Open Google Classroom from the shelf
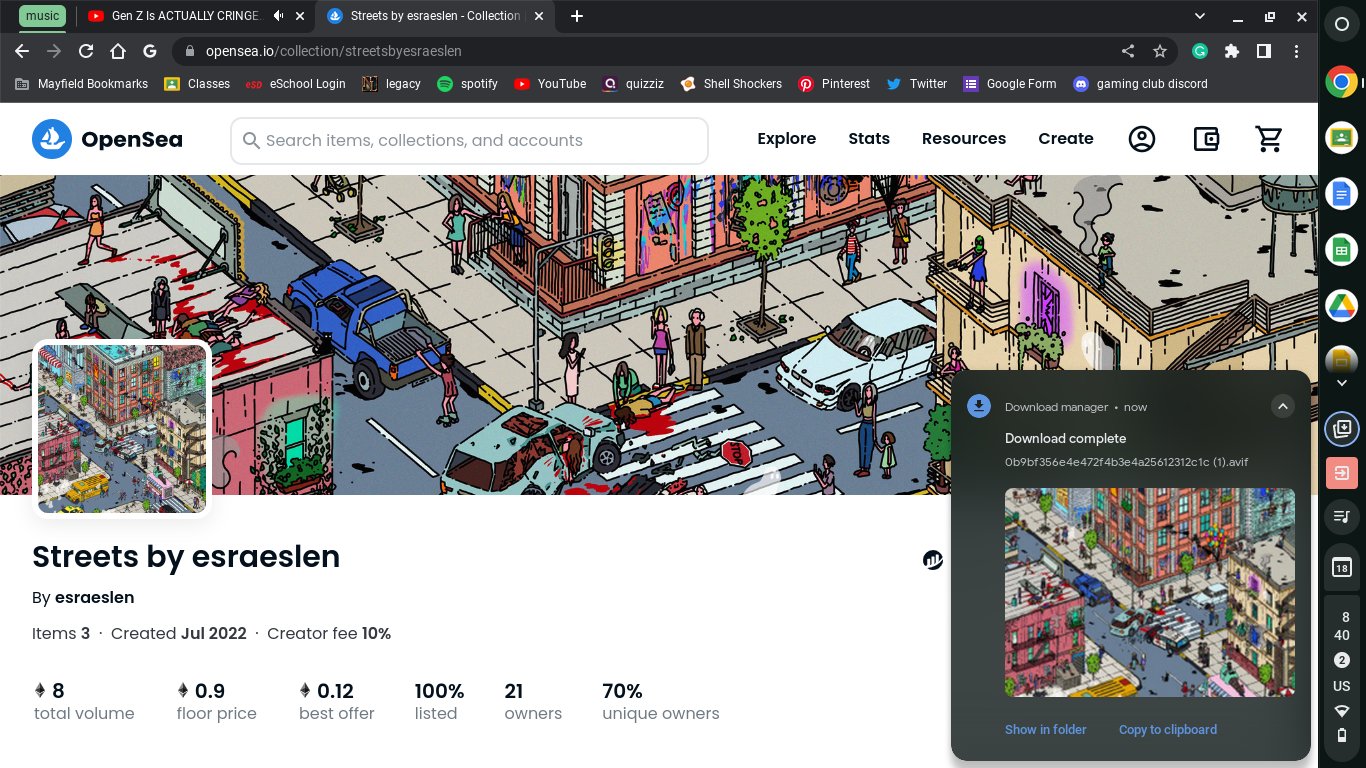 [x=1341, y=139]
